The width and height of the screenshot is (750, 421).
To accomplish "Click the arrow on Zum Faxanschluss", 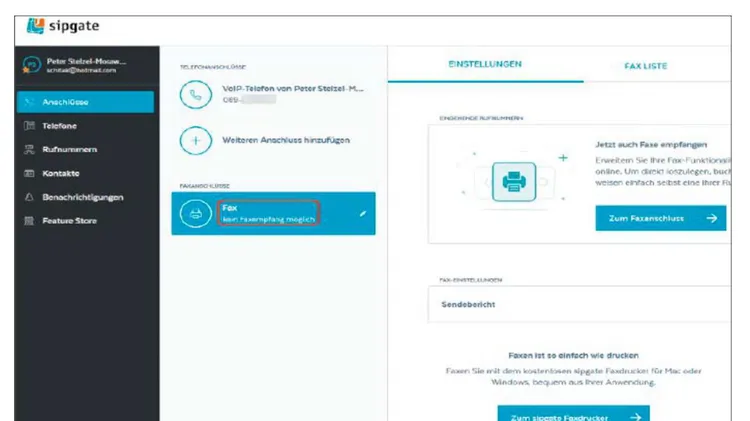I will point(712,218).
